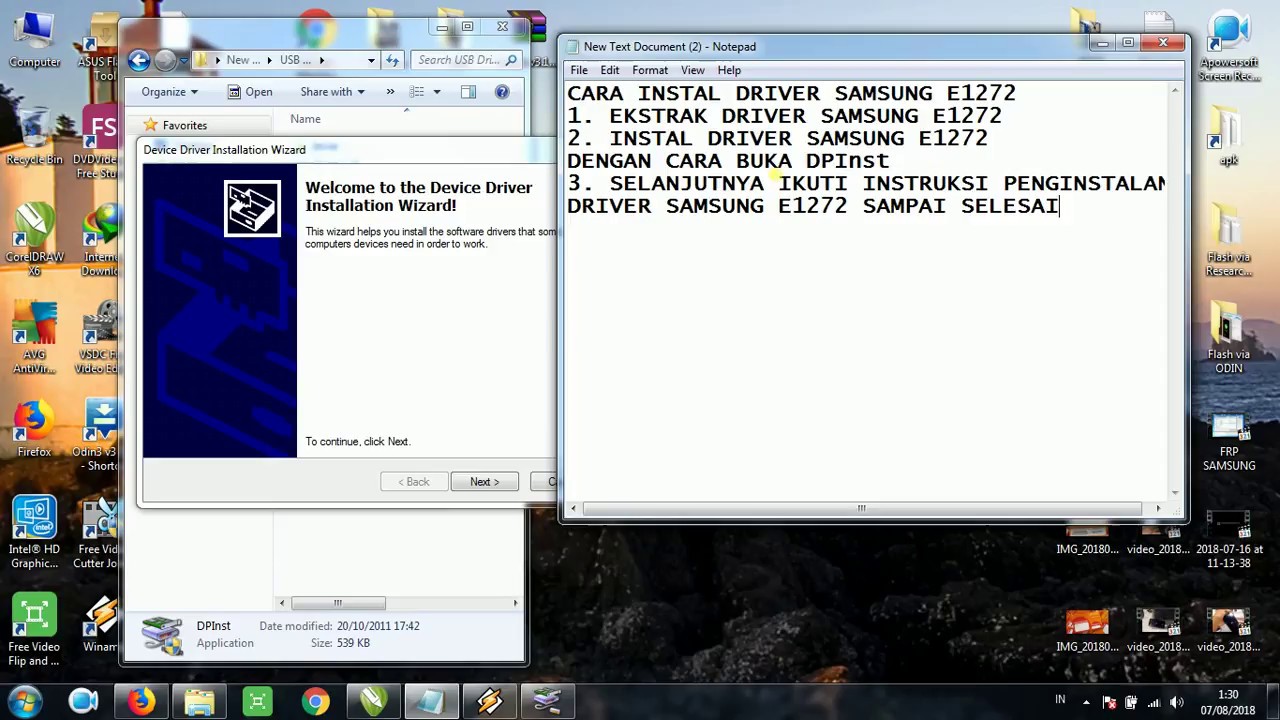Sort by the Name column header
The height and width of the screenshot is (720, 1280).
click(305, 119)
